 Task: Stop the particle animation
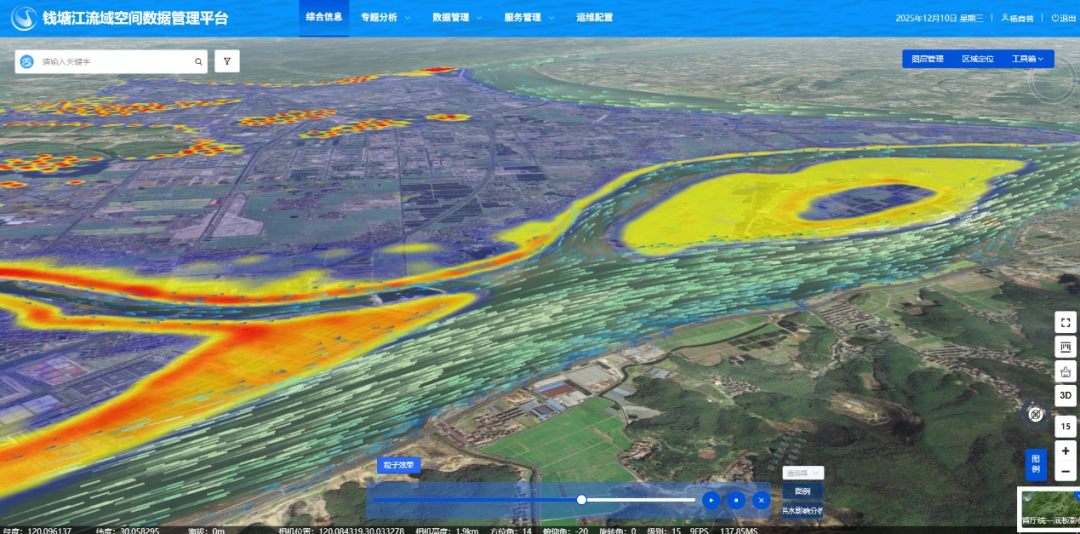pyautogui.click(x=736, y=500)
